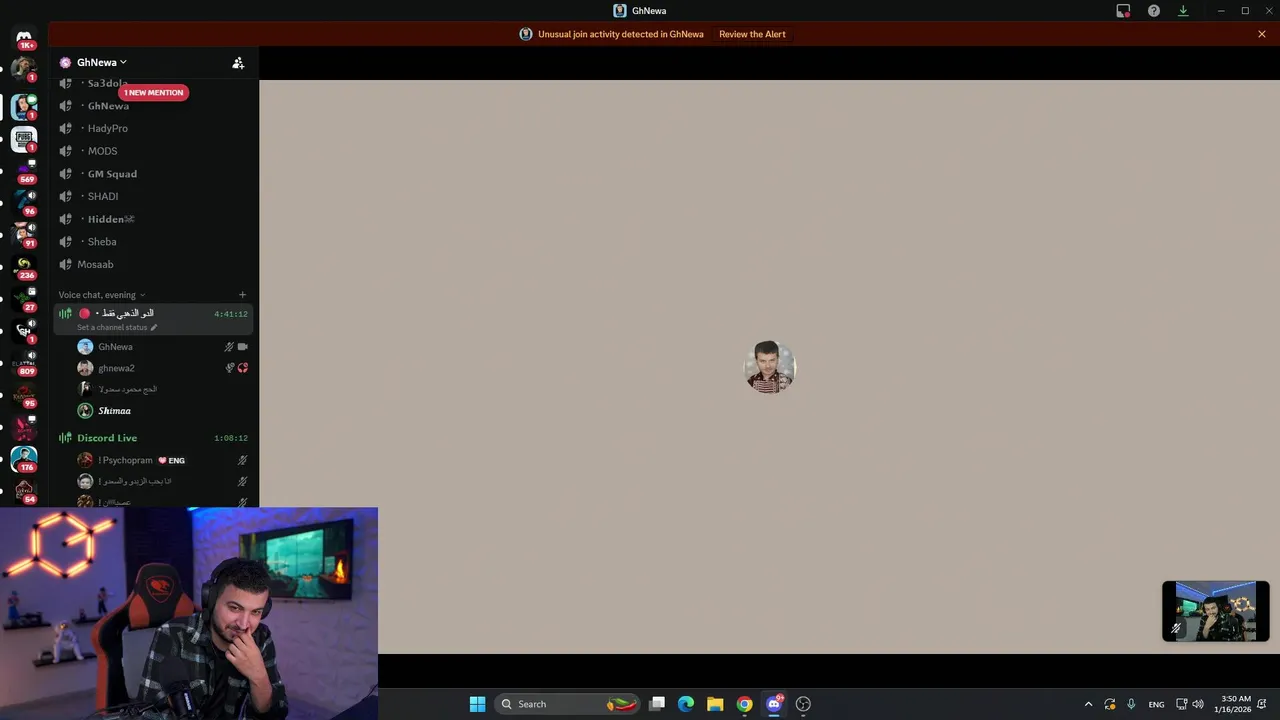This screenshot has height=720, width=1280.
Task: Open Task View from the taskbar
Action: [x=657, y=704]
